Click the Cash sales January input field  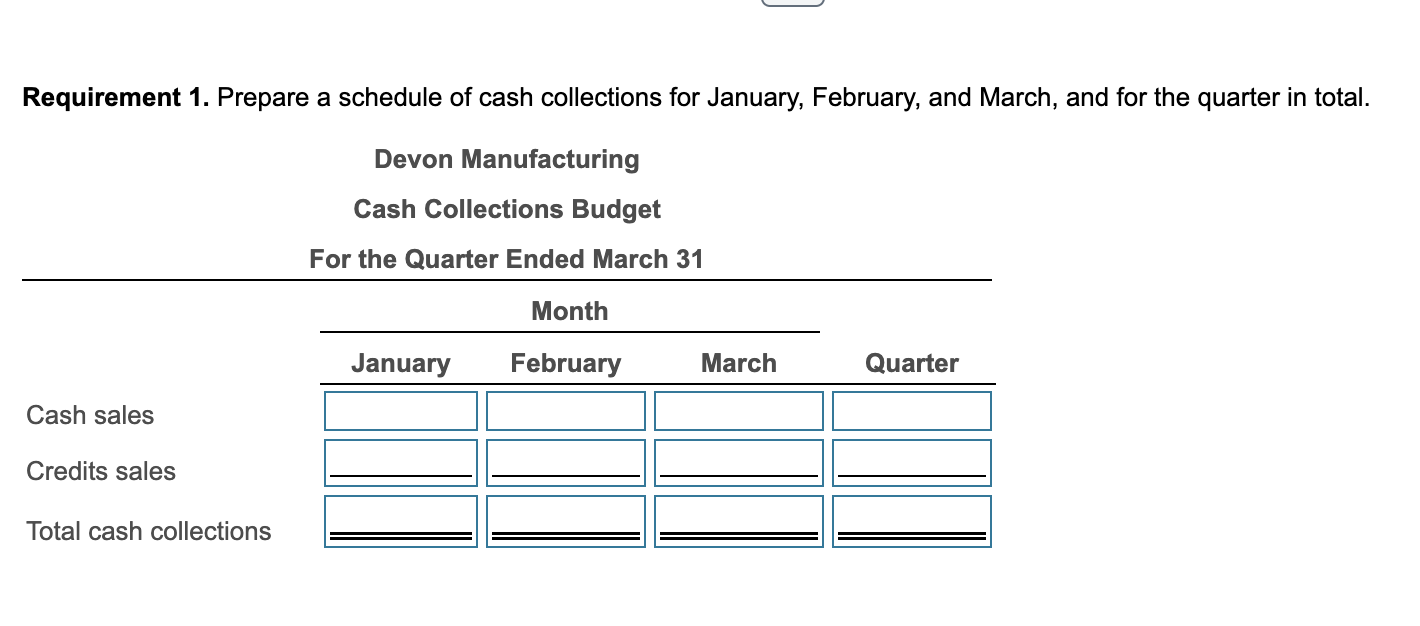(400, 410)
